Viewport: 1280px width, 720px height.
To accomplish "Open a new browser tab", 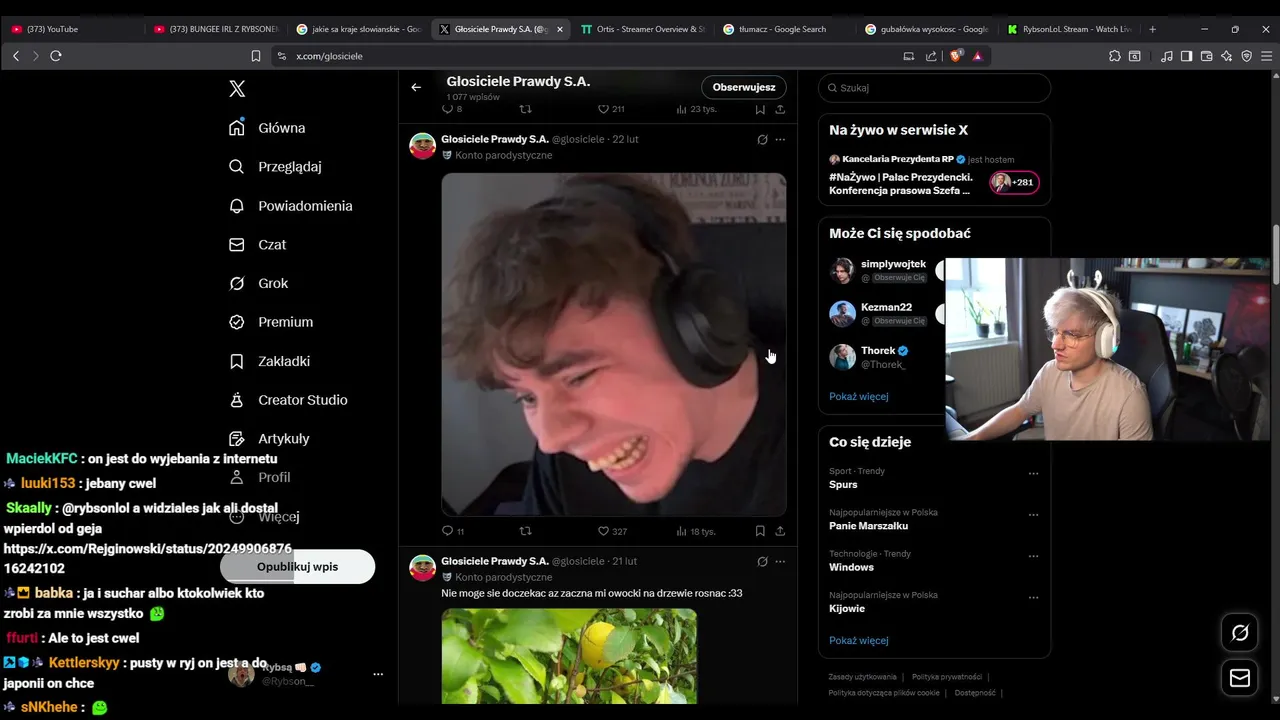I will (x=1152, y=29).
